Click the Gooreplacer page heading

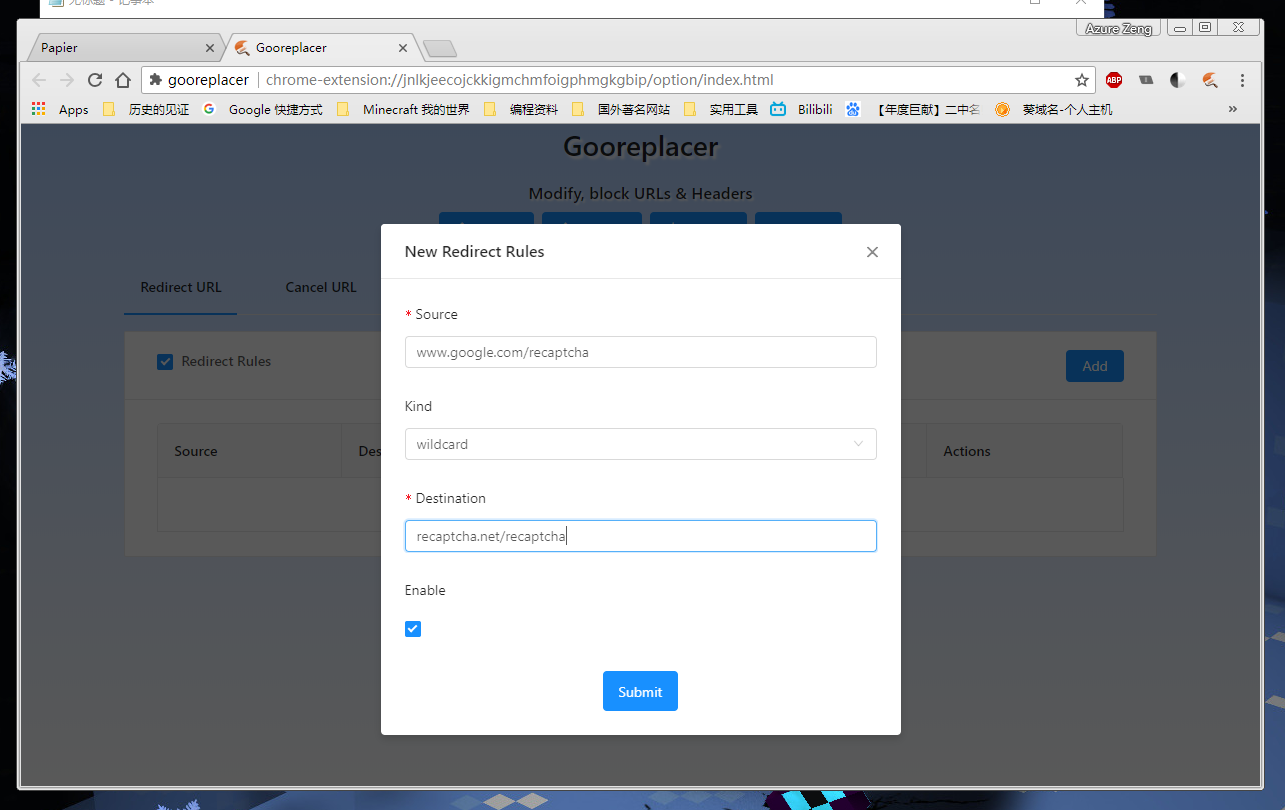pyautogui.click(x=641, y=147)
